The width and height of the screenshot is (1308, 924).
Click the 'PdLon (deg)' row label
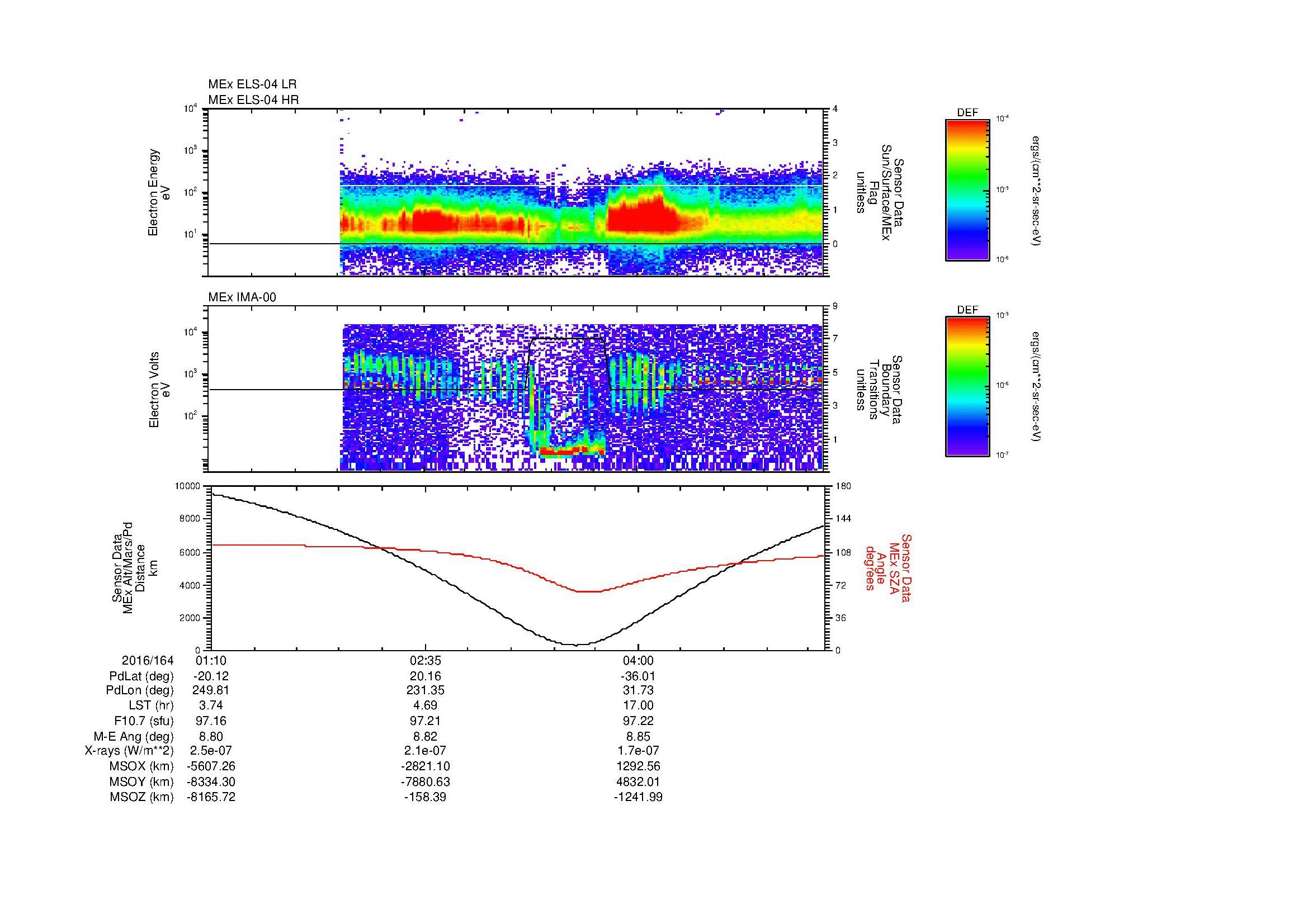pyautogui.click(x=140, y=690)
